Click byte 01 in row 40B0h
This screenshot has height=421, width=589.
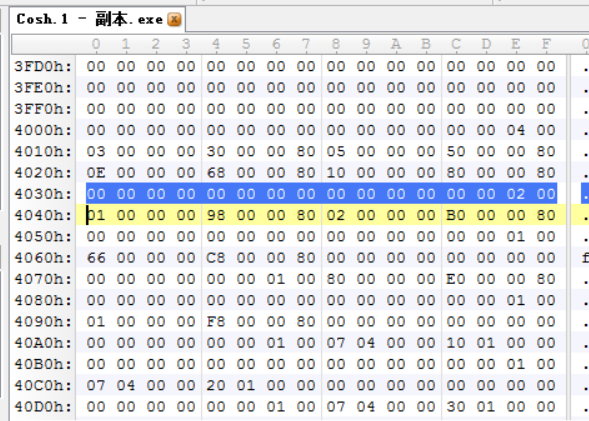(516, 364)
